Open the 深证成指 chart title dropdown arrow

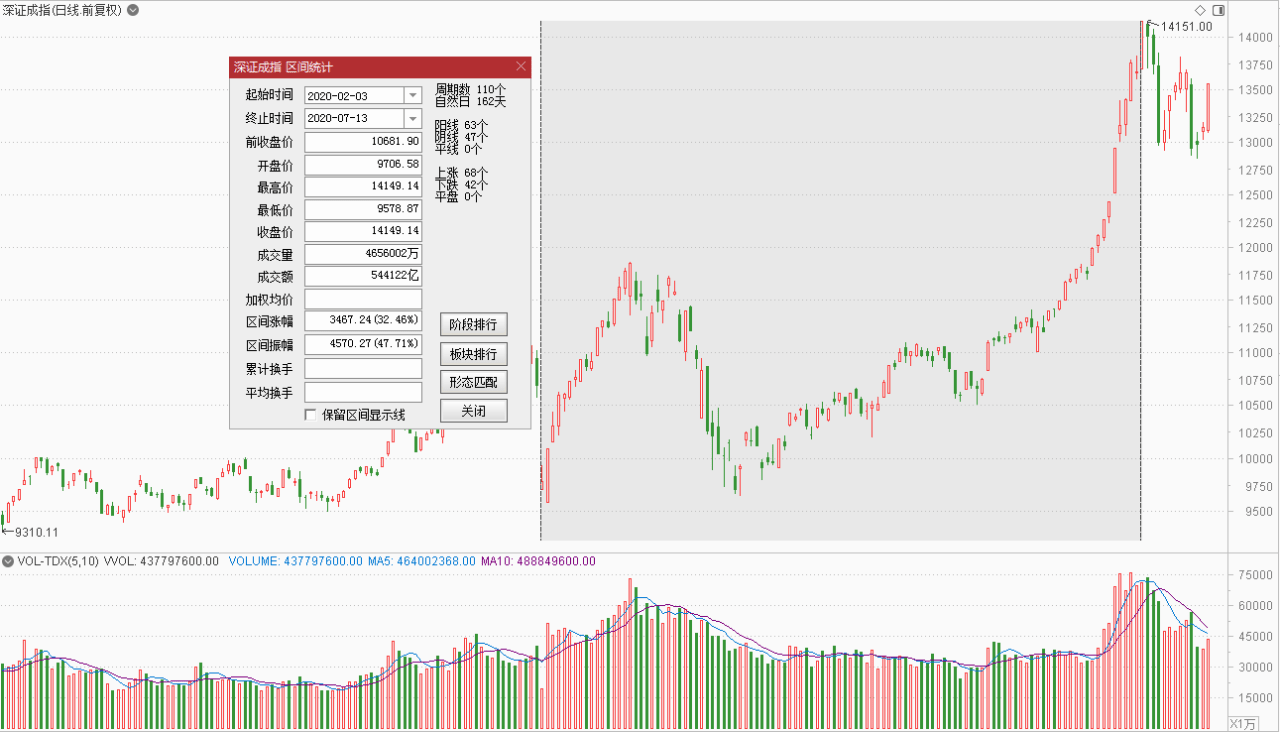click(133, 10)
